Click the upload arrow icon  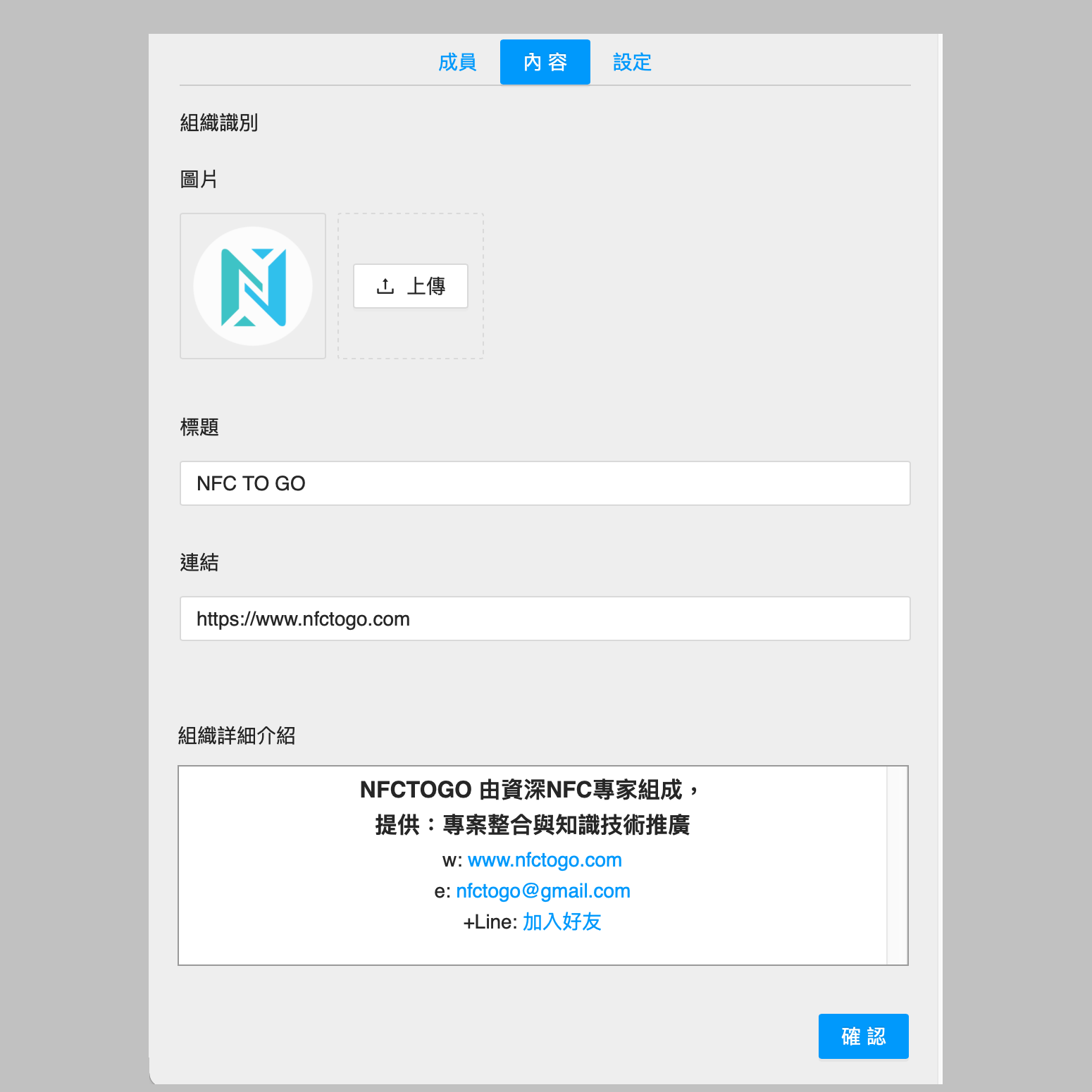click(385, 286)
